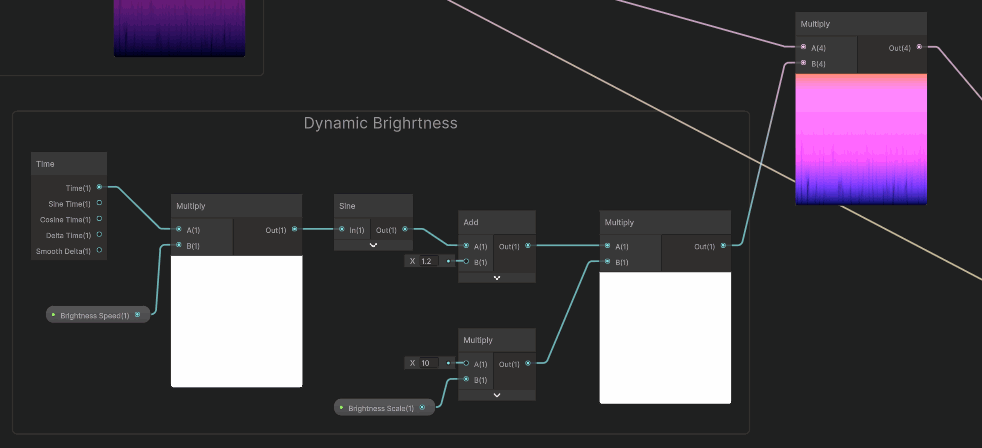The image size is (982, 448).
Task: Click B(1) port of Multiply fed by Brightness Speed
Action: tap(179, 245)
